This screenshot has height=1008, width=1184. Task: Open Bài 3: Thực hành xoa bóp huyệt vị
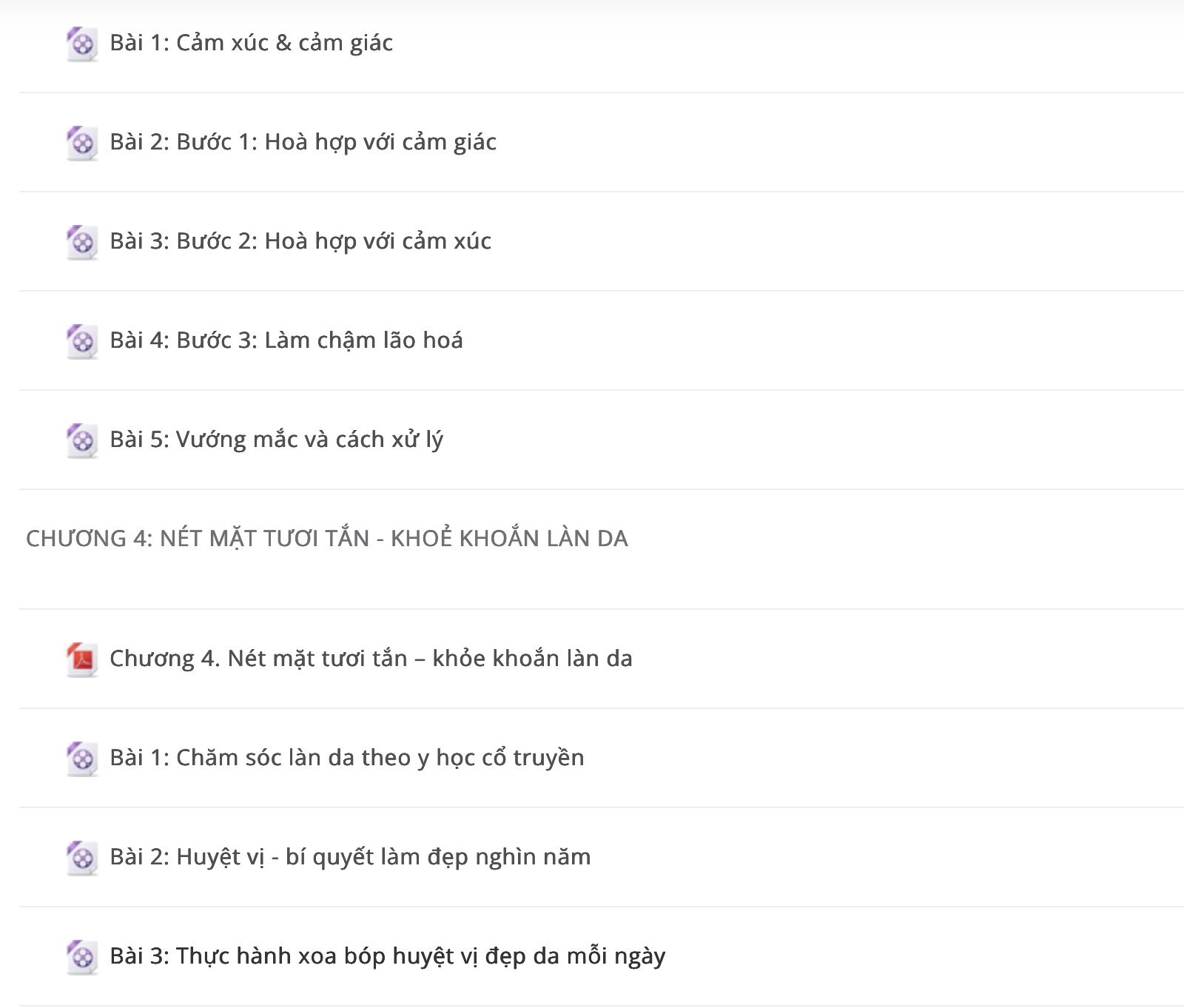point(388,956)
